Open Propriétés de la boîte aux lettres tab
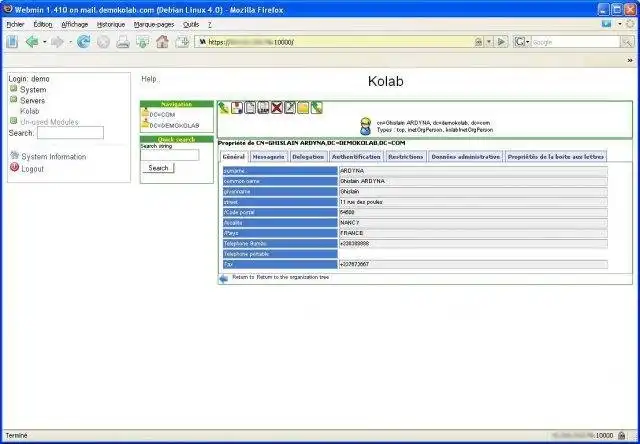The image size is (640, 444). [x=556, y=157]
